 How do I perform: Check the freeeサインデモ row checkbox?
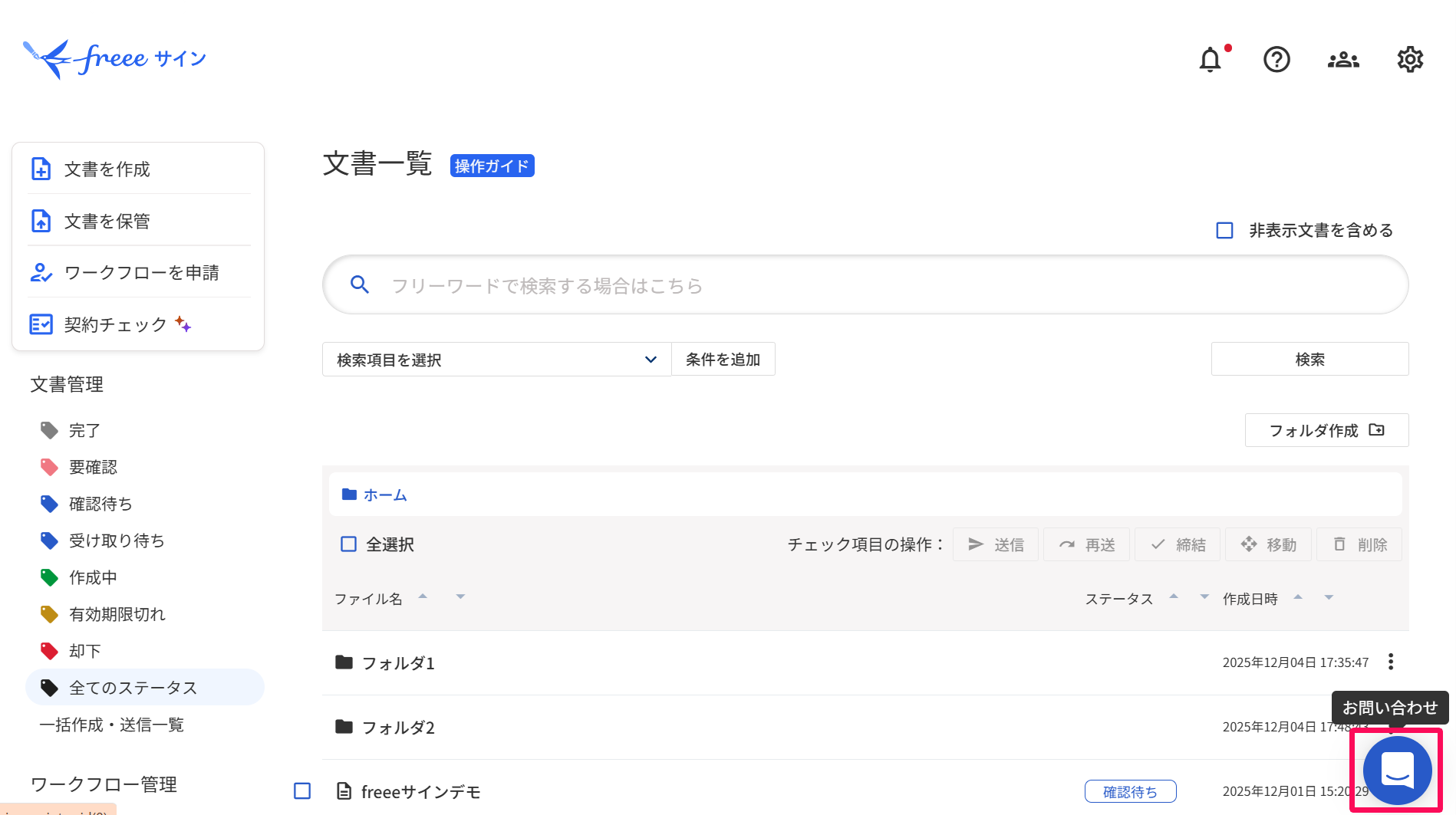point(302,790)
